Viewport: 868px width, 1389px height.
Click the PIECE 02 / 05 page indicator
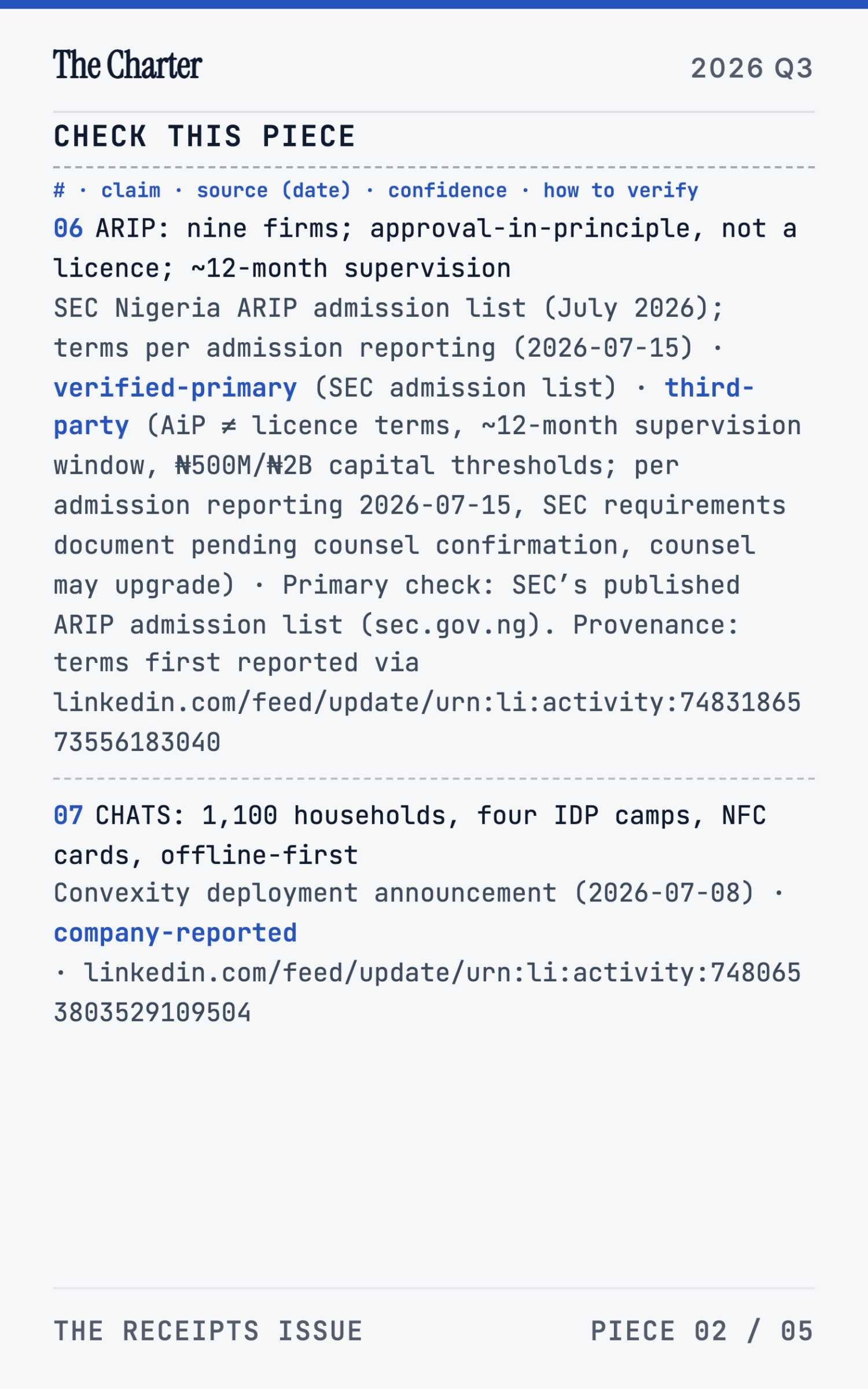702,1331
